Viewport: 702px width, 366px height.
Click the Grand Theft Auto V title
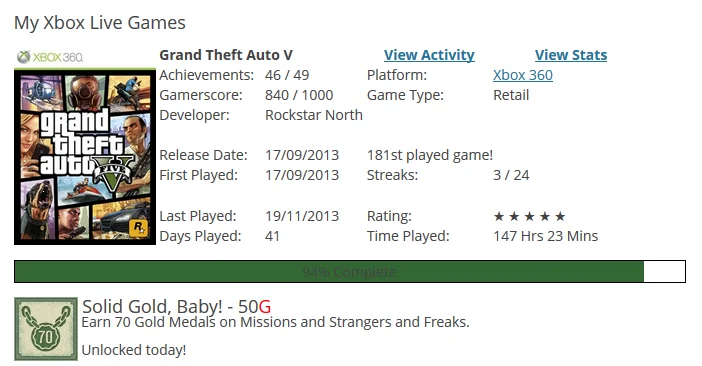click(x=226, y=55)
